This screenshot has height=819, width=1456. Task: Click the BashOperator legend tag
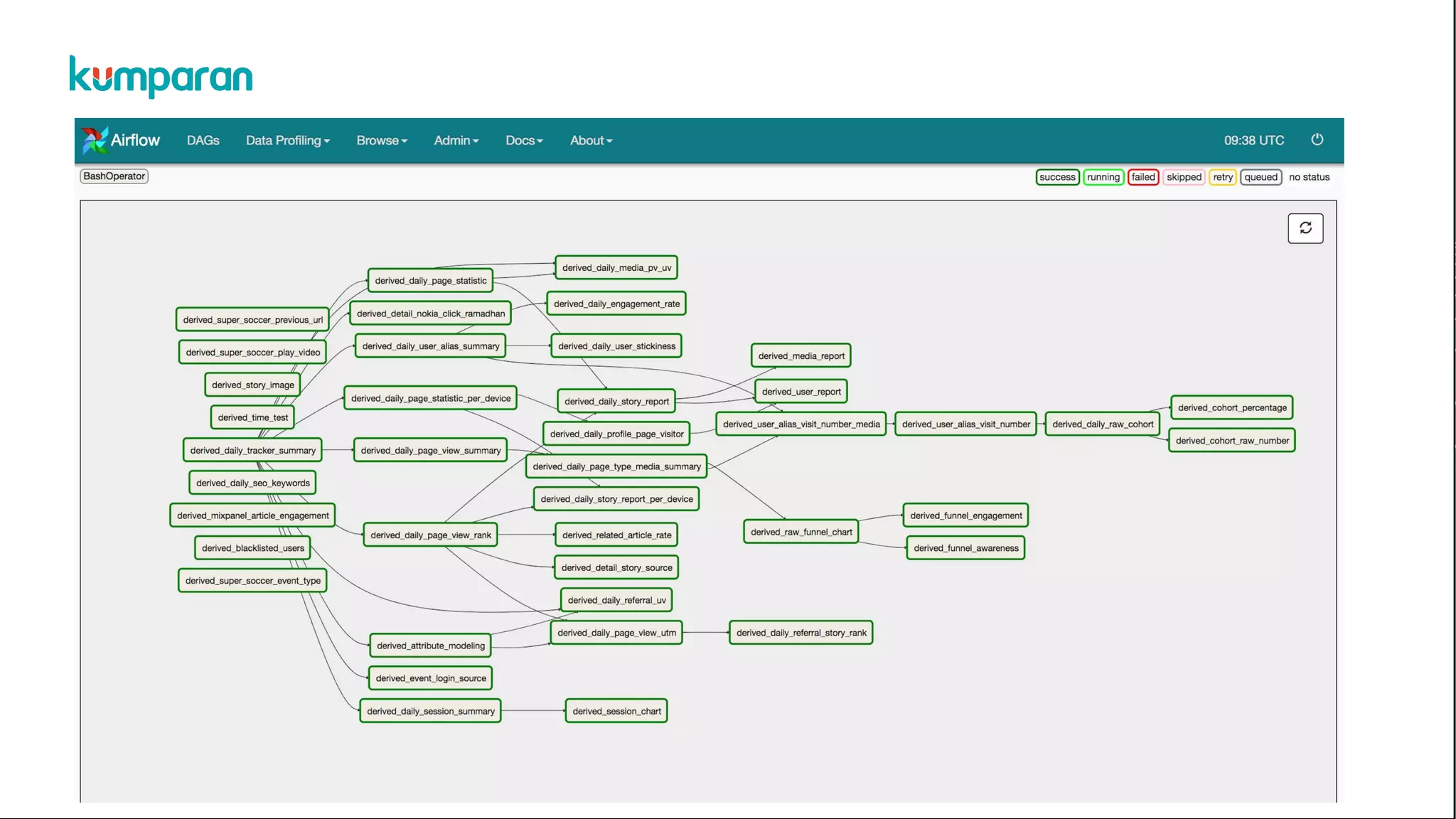[x=114, y=176]
